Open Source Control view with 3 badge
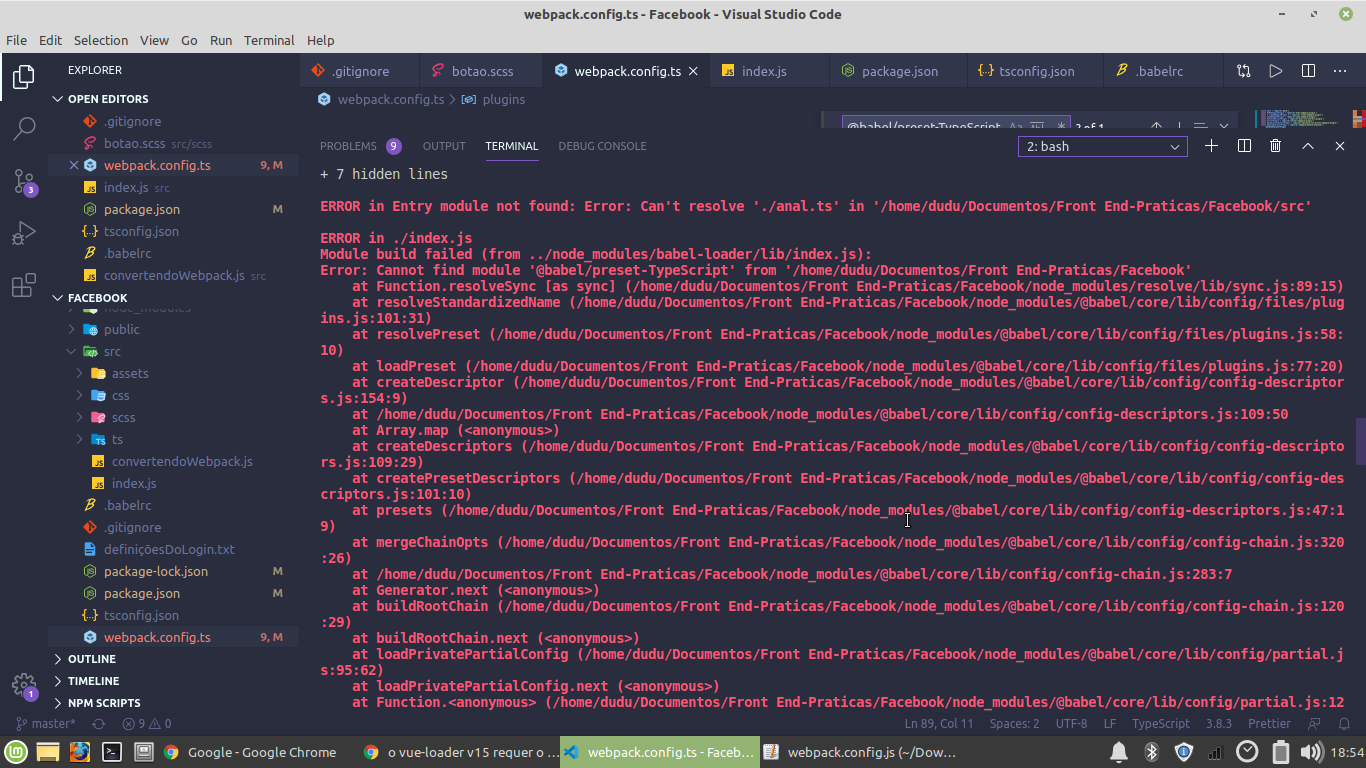Image resolution: width=1366 pixels, height=768 pixels. [x=24, y=181]
